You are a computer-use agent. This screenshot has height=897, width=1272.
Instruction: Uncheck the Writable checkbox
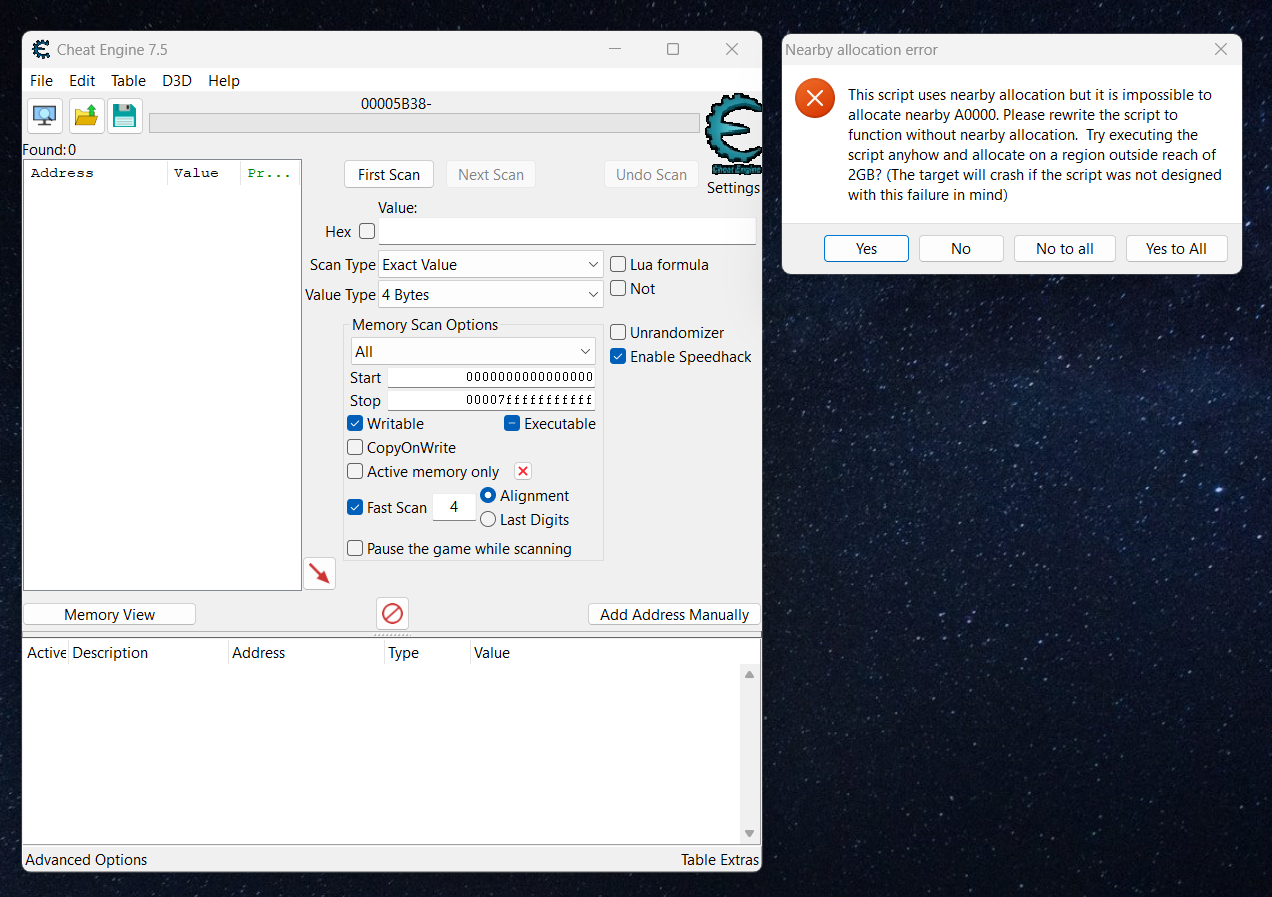355,423
